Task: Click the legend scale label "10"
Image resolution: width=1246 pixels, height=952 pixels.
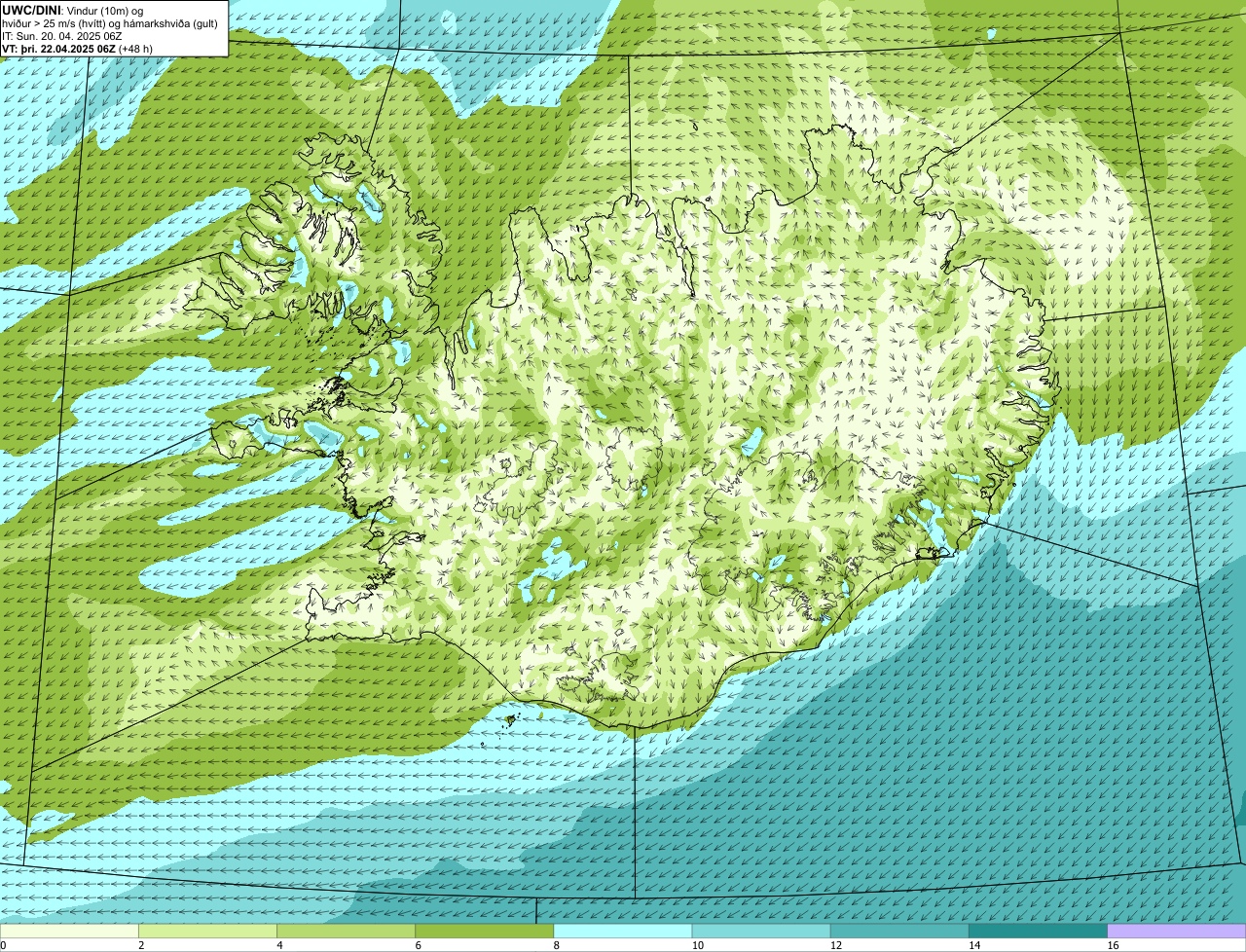Action: [x=698, y=945]
